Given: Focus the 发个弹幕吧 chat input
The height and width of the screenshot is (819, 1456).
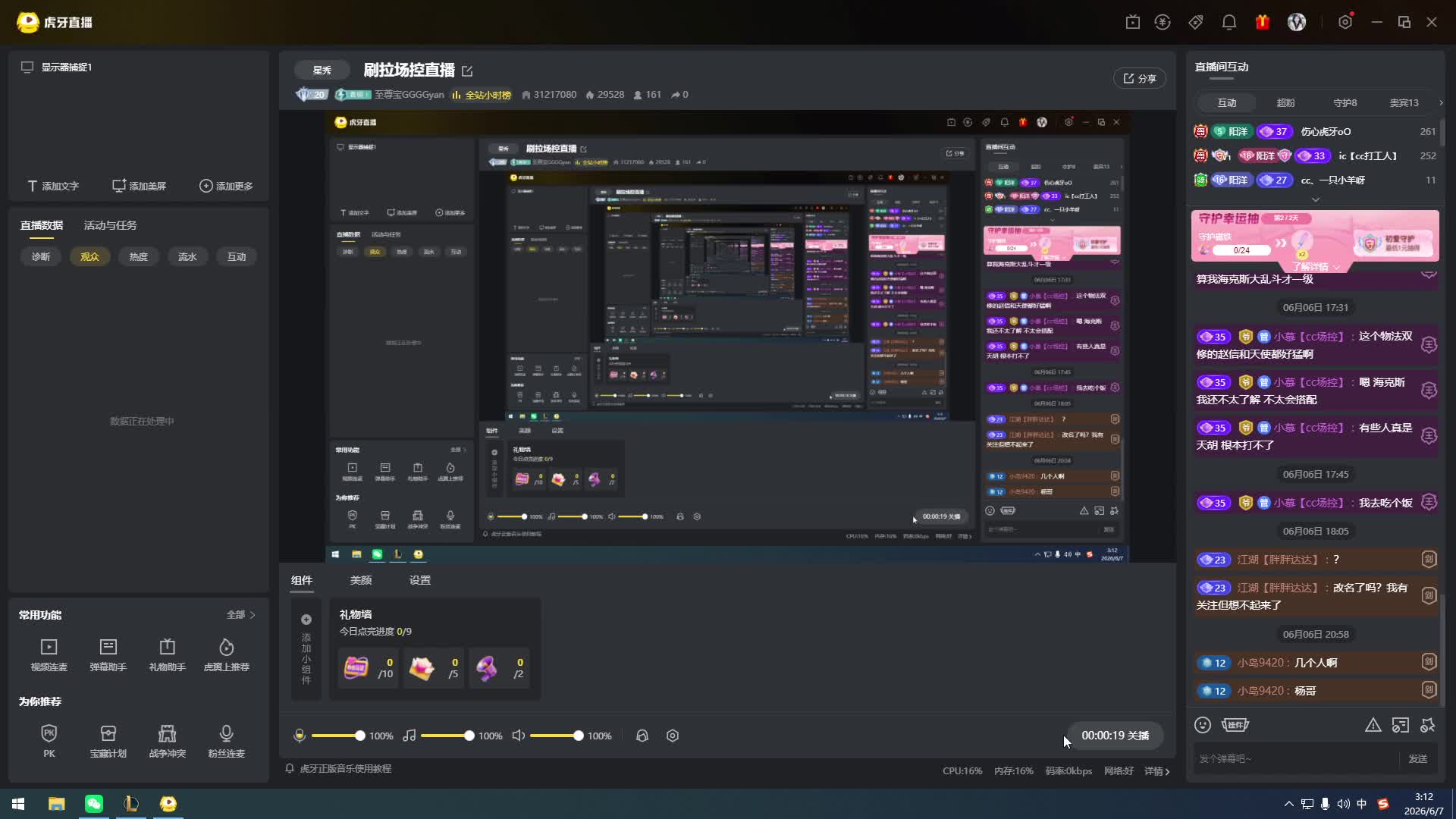Looking at the screenshot, I should (x=1296, y=758).
